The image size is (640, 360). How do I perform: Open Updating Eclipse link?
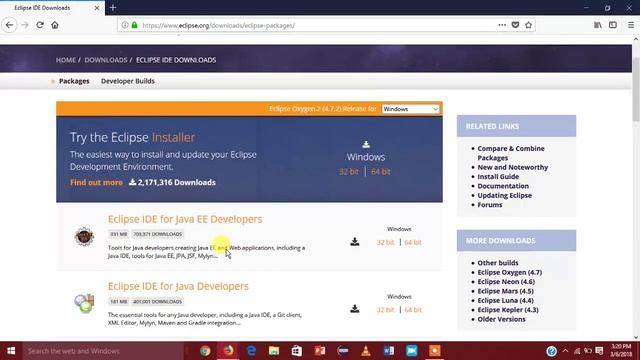point(504,196)
